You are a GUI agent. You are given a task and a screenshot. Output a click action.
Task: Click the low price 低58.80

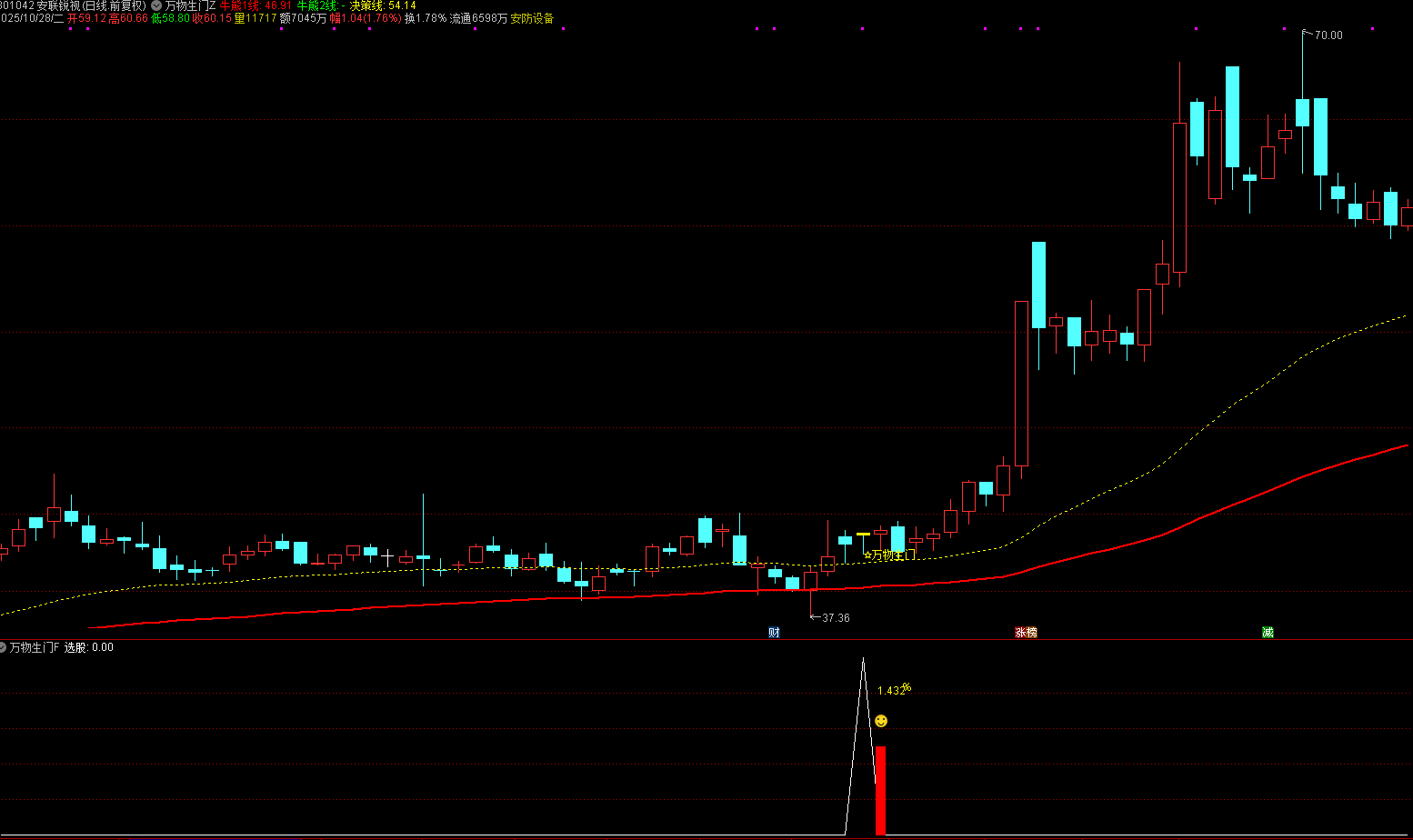click(x=170, y=18)
